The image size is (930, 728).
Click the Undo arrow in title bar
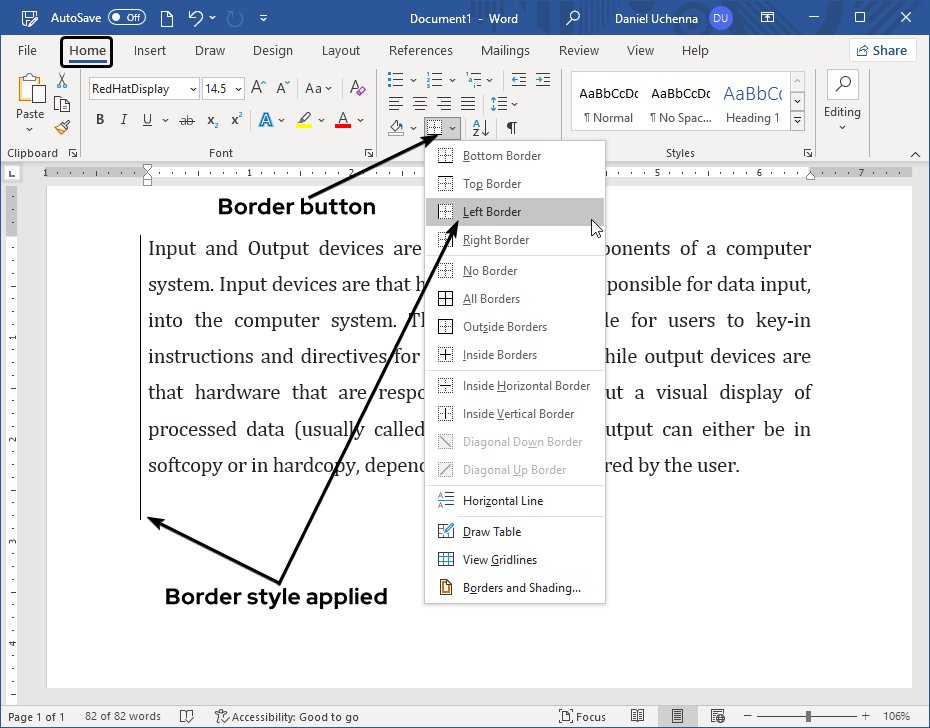[196, 18]
